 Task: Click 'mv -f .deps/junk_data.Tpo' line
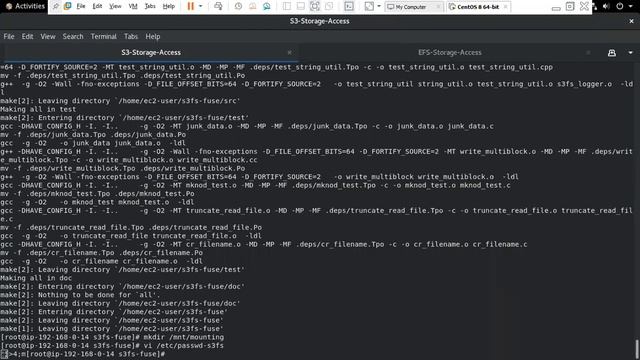(x=93, y=134)
